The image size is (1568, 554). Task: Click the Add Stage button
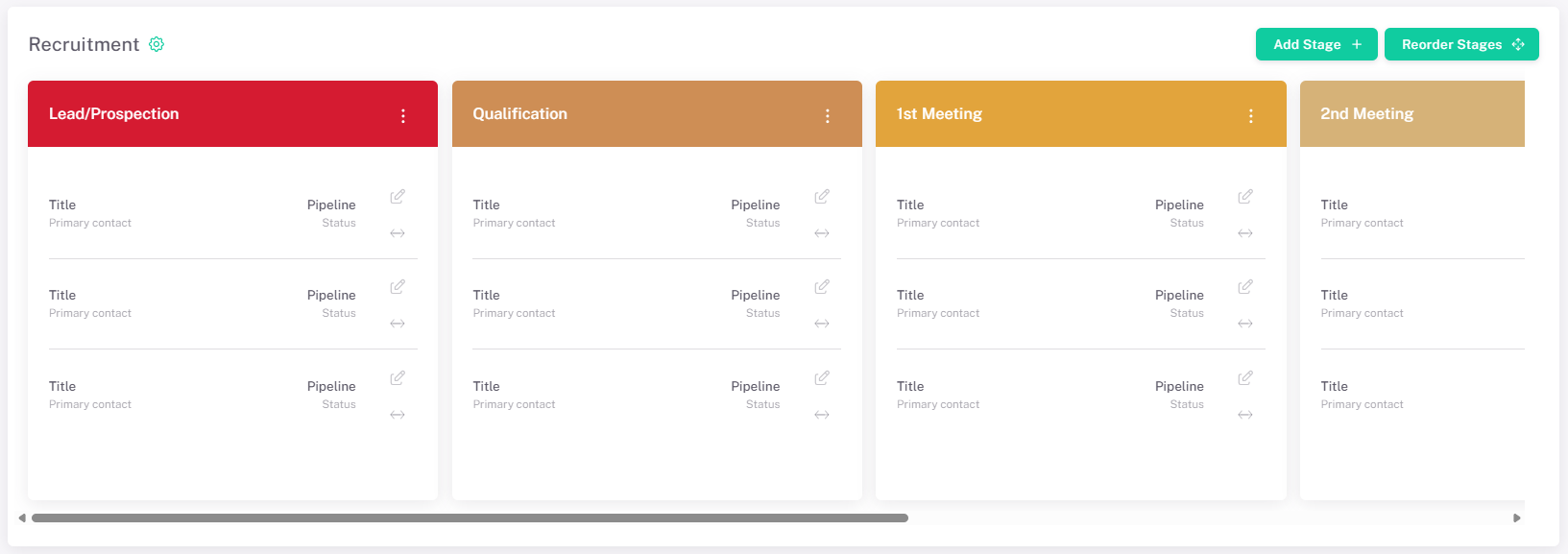point(1316,44)
